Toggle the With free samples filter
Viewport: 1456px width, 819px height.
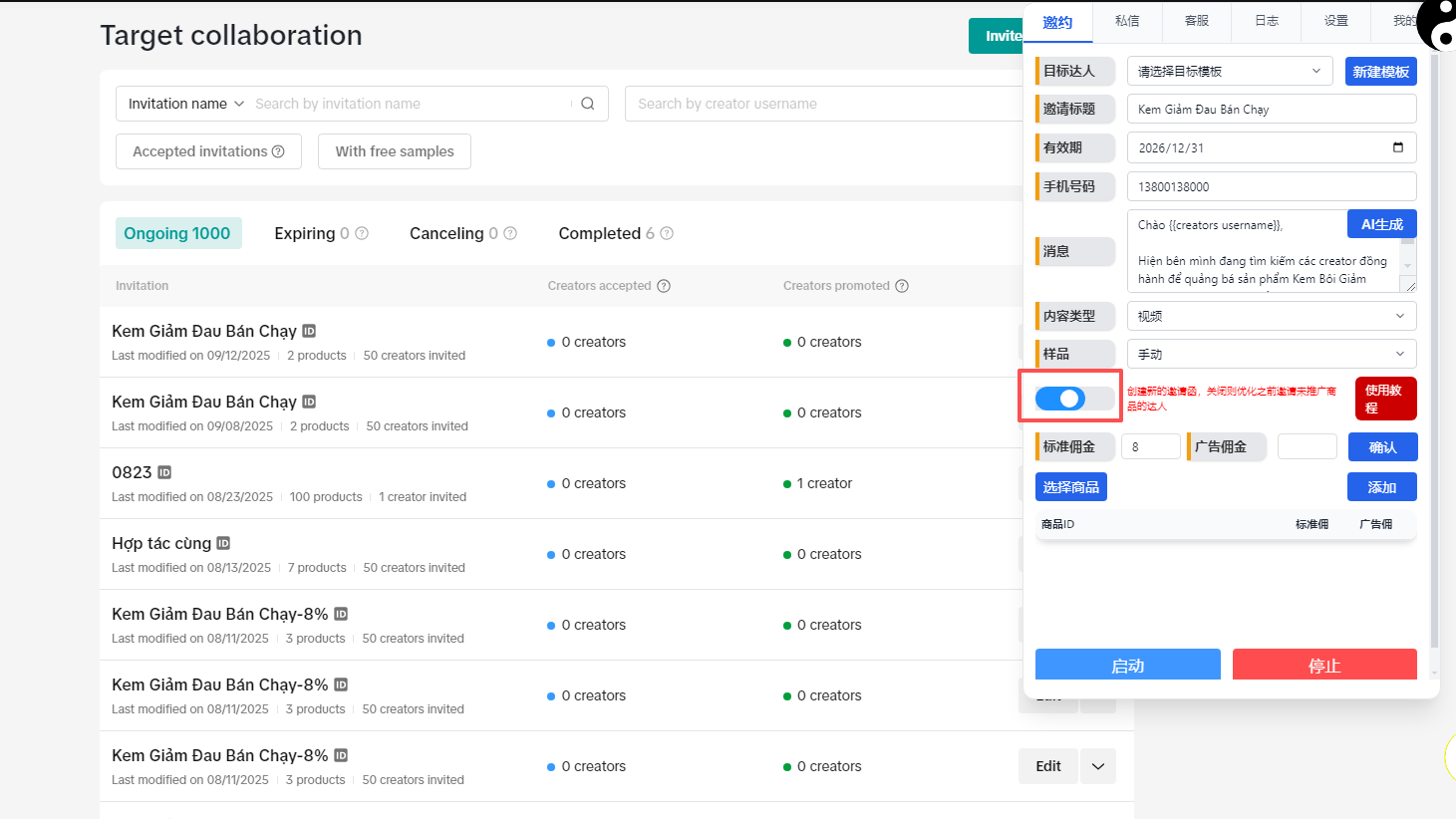tap(395, 151)
